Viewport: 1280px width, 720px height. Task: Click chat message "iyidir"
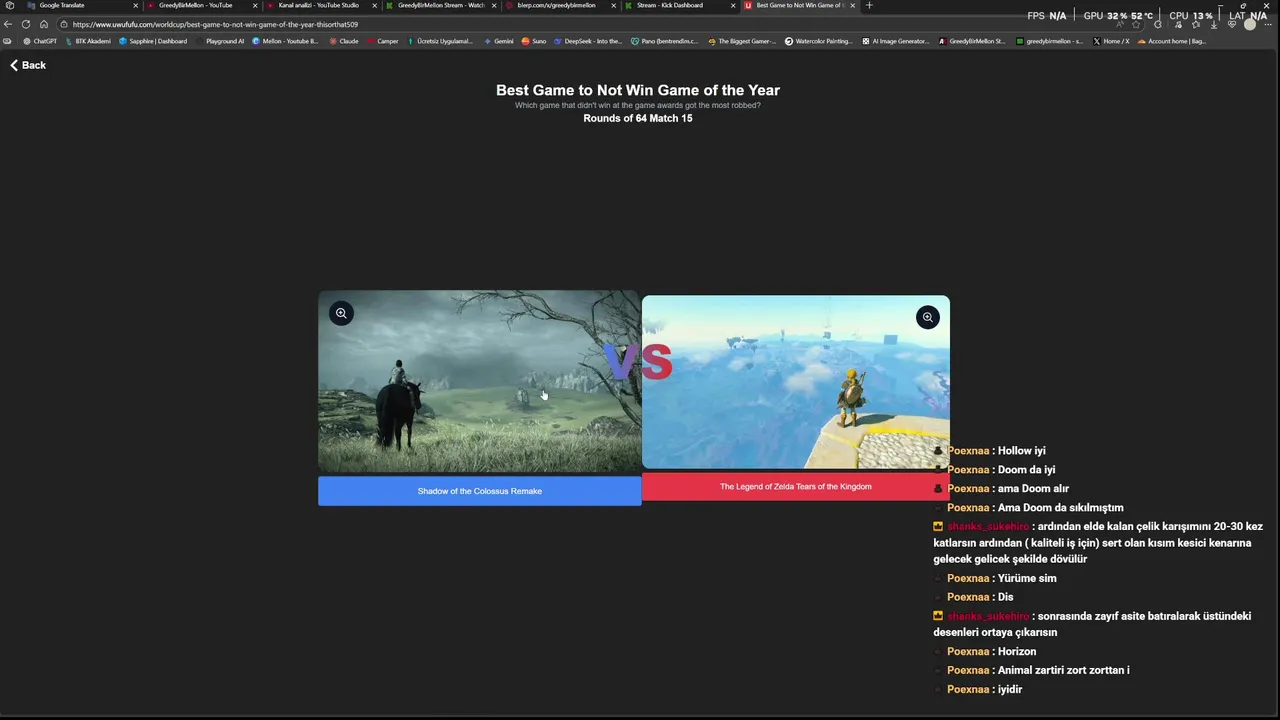pyautogui.click(x=1010, y=690)
